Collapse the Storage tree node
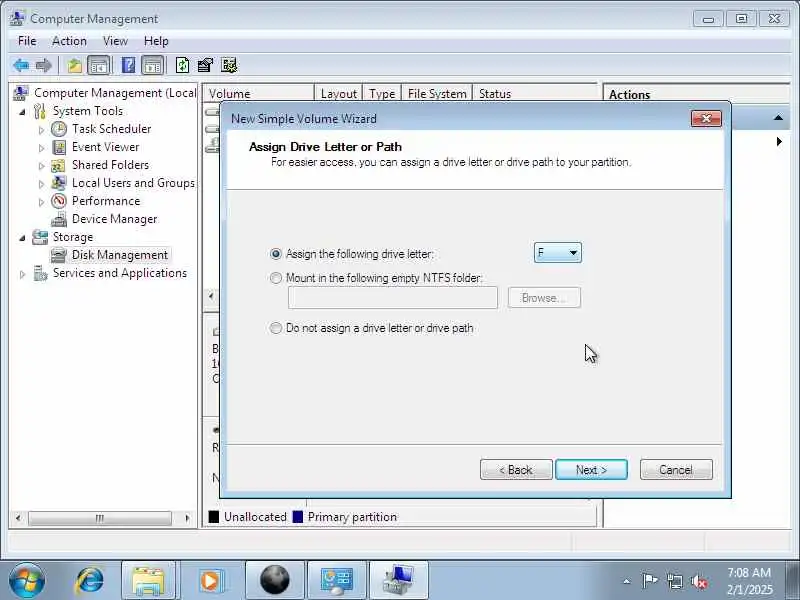 pos(22,238)
